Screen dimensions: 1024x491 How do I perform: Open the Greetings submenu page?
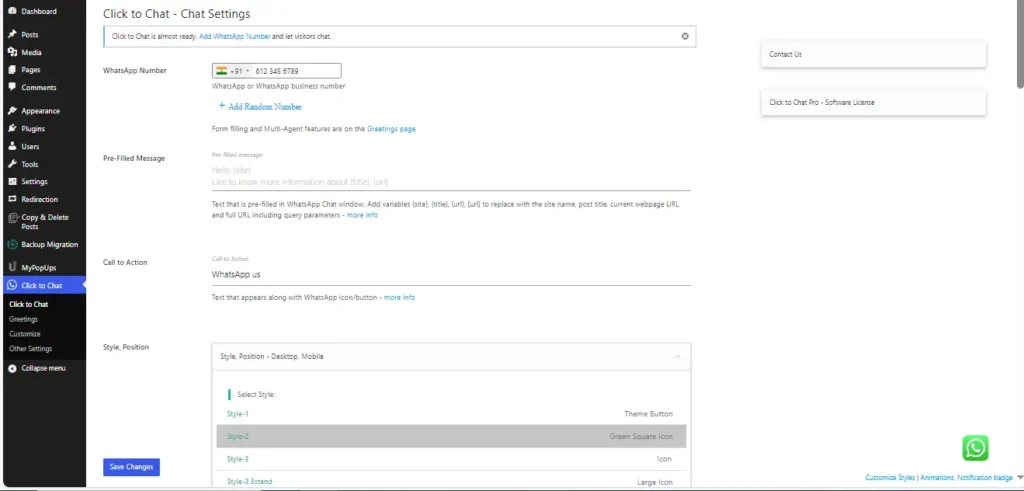(24, 319)
